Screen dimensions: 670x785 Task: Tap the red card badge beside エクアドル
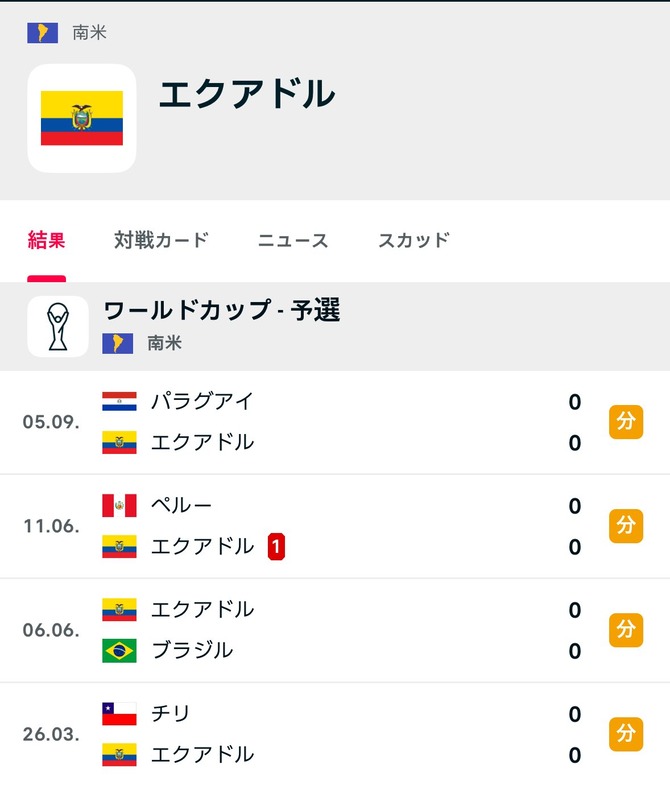(276, 546)
